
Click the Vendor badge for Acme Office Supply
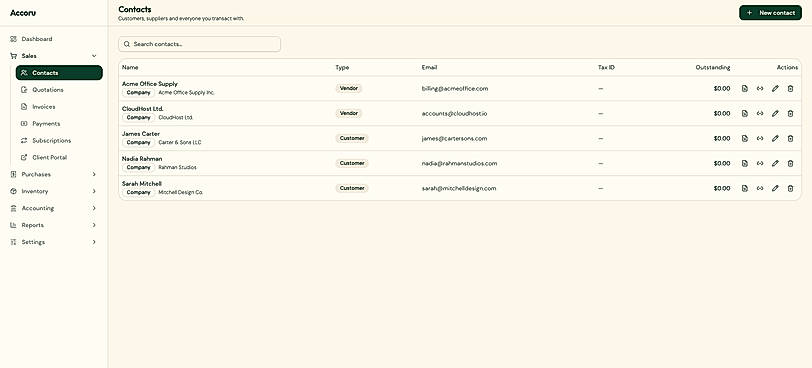pos(349,89)
